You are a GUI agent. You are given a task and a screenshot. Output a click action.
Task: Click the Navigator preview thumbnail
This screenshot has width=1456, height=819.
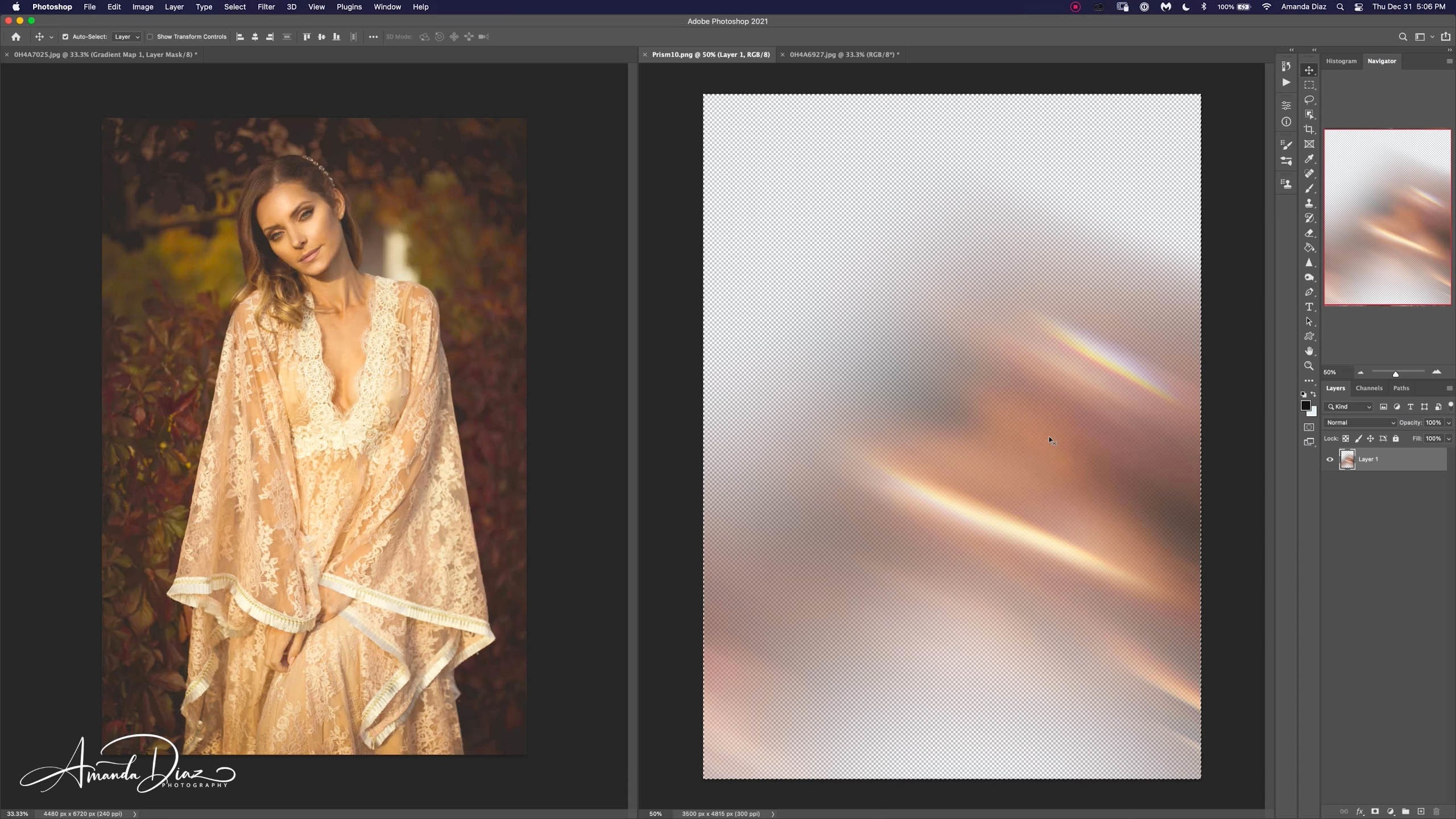1387,217
